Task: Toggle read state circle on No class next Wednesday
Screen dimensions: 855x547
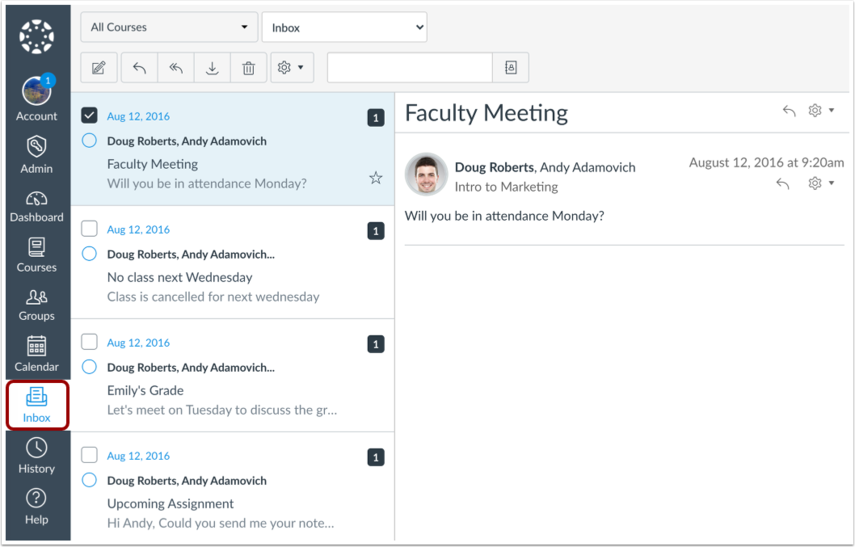Action: point(89,254)
